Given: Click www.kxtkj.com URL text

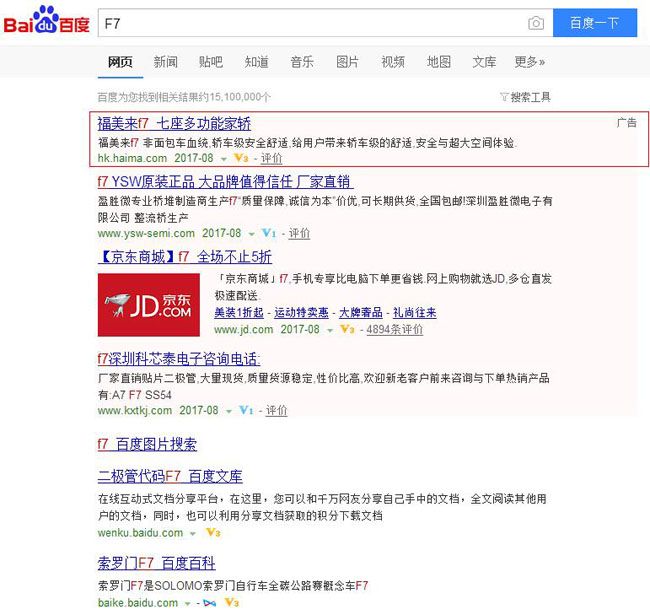Looking at the screenshot, I should pos(135,411).
